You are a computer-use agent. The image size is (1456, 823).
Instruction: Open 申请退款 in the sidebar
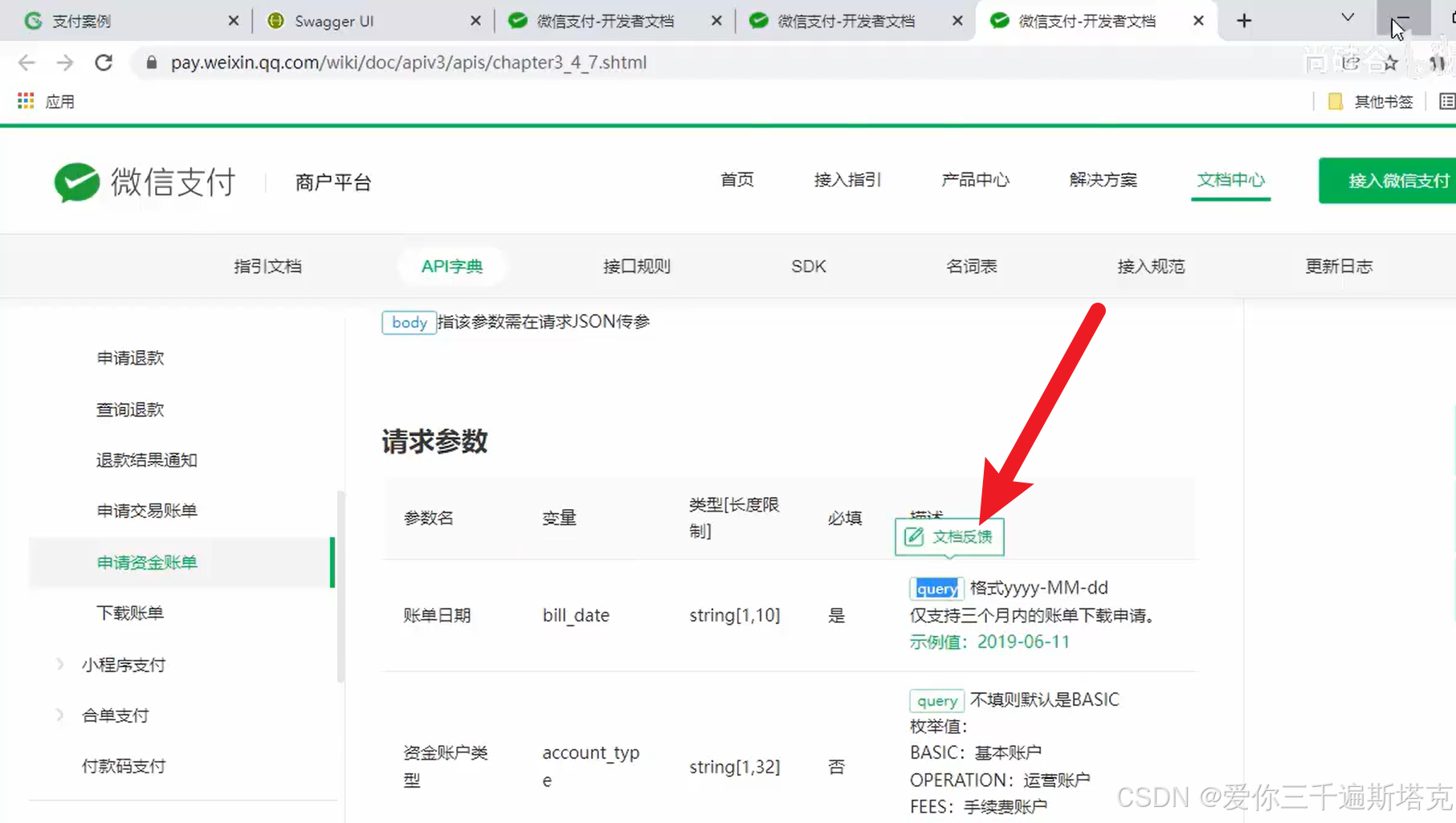(130, 357)
